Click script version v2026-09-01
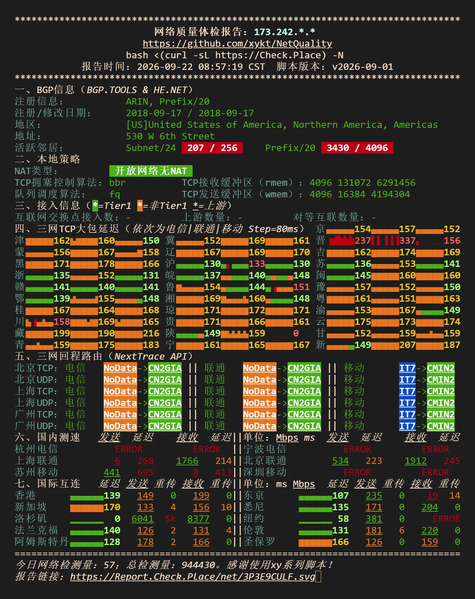The width and height of the screenshot is (475, 599). tap(362, 66)
